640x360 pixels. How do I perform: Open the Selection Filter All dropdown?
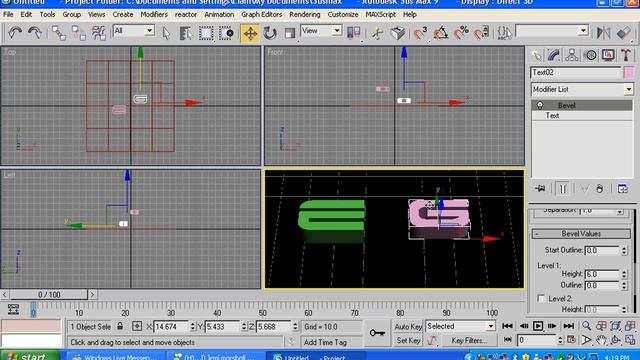(133, 31)
